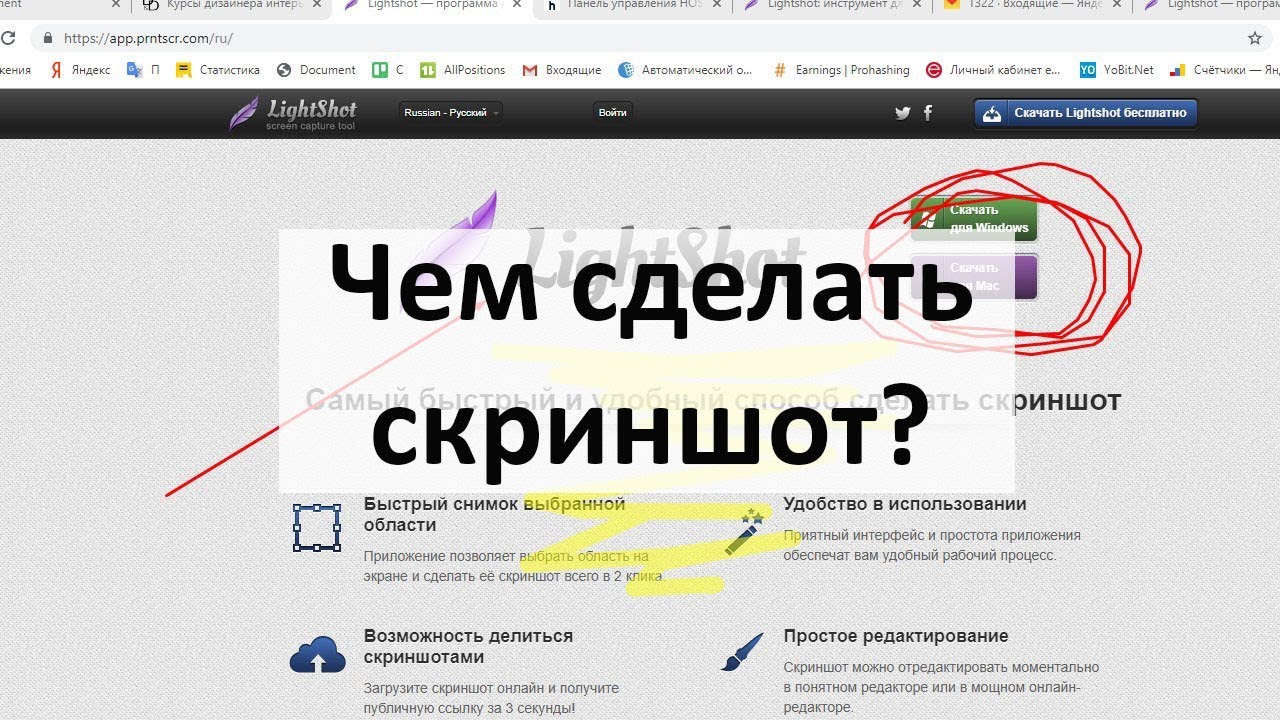Expand the Russian - Русский language dropdown
The image size is (1280, 720).
click(x=451, y=113)
